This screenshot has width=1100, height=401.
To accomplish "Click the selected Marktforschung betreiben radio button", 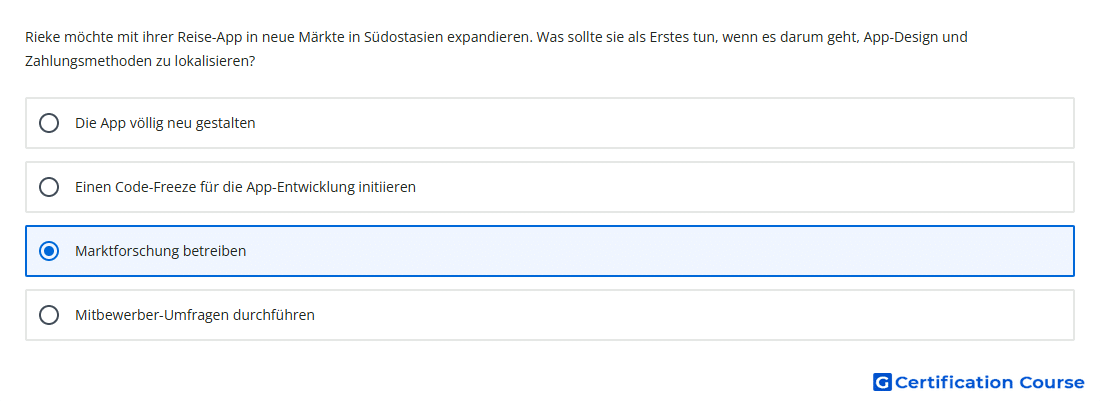I will pos(49,251).
